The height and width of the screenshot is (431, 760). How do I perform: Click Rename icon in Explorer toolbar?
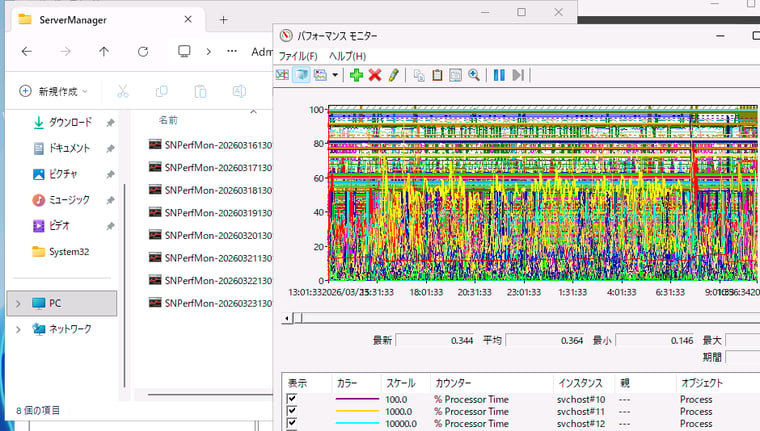coord(239,91)
